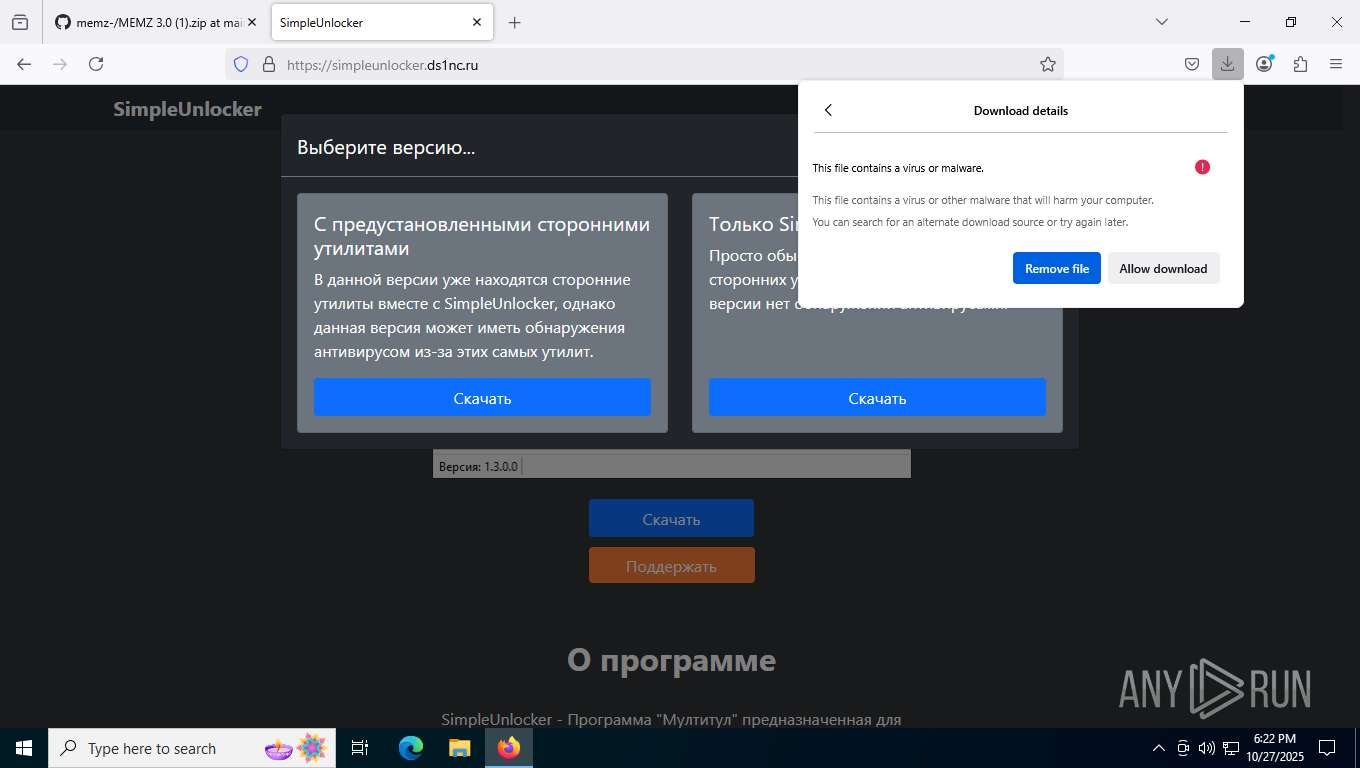Viewport: 1360px width, 768px height.
Task: Select the SimpleUnlocker tab
Action: 369,22
